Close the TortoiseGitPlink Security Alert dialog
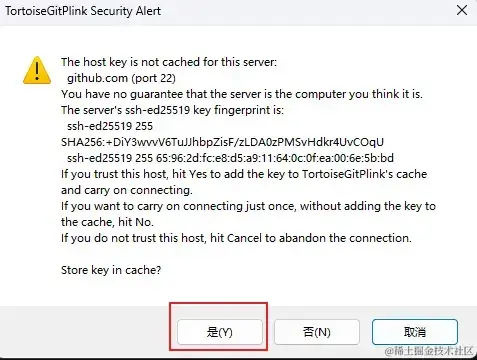The image size is (477, 360). [462, 10]
